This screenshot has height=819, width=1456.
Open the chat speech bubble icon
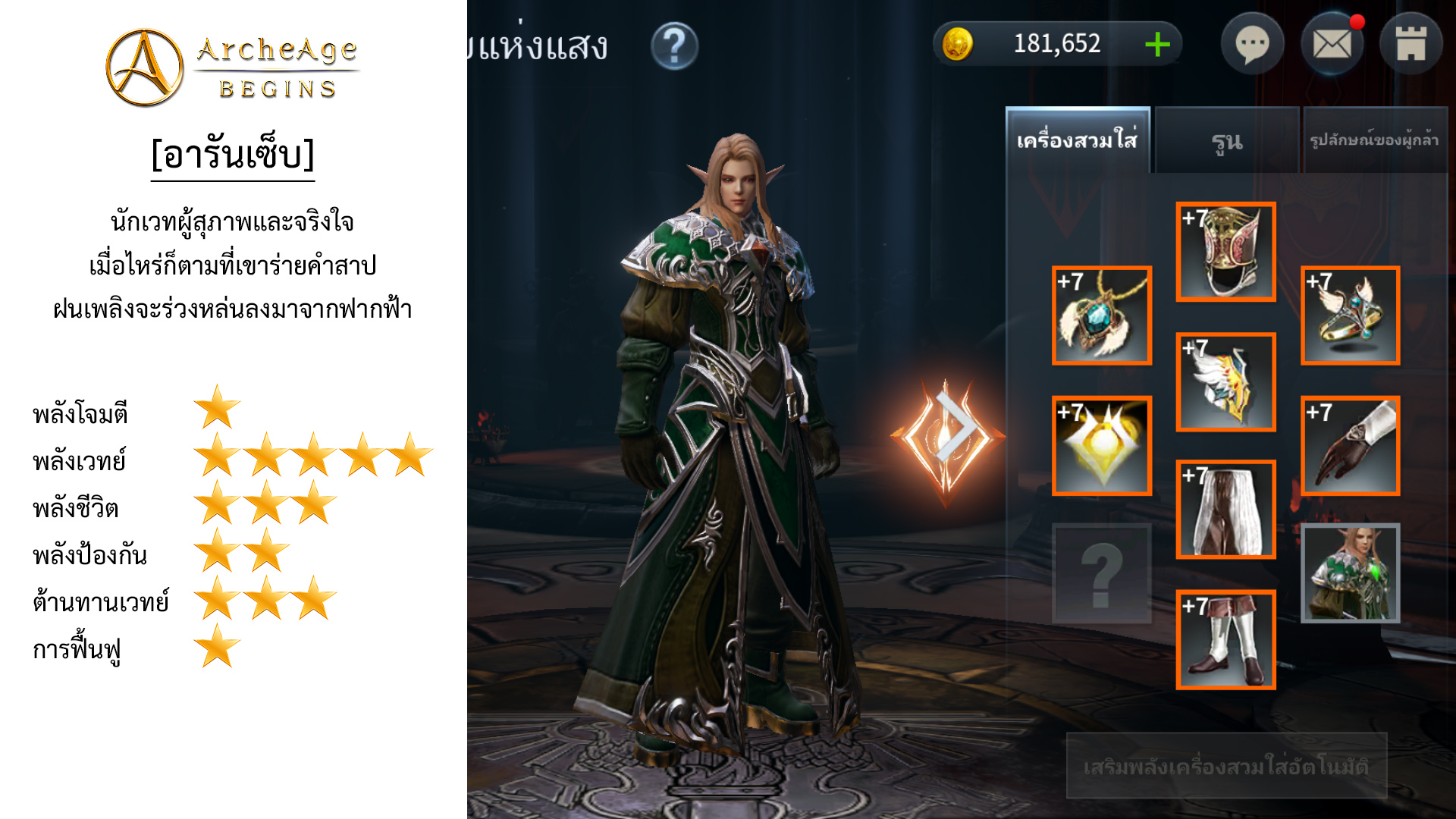click(x=1252, y=44)
